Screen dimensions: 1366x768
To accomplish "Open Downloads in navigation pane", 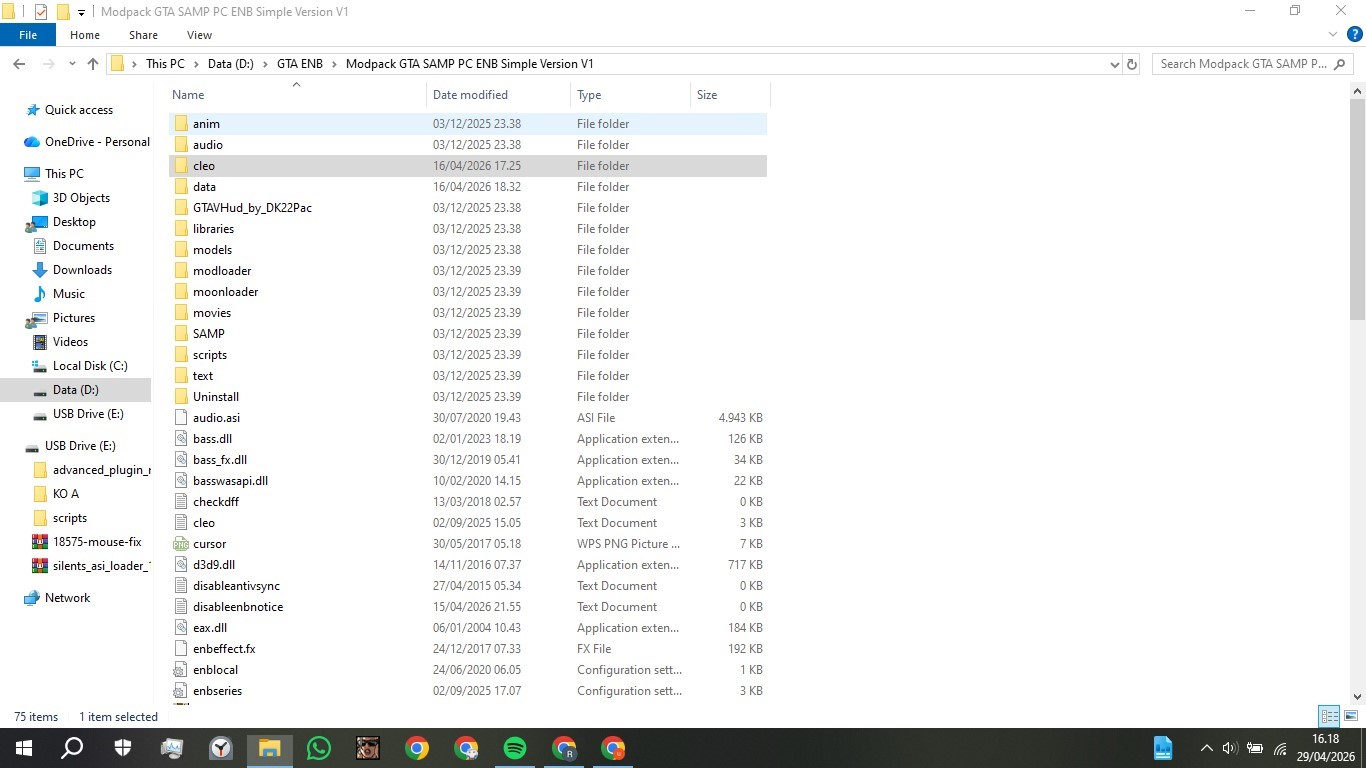I will [82, 270].
